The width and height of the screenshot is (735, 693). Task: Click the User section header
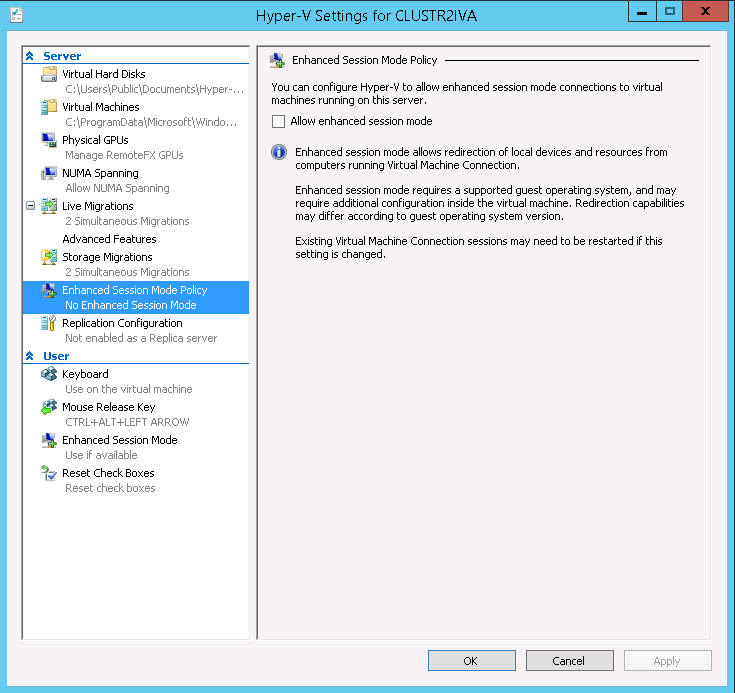pos(56,356)
